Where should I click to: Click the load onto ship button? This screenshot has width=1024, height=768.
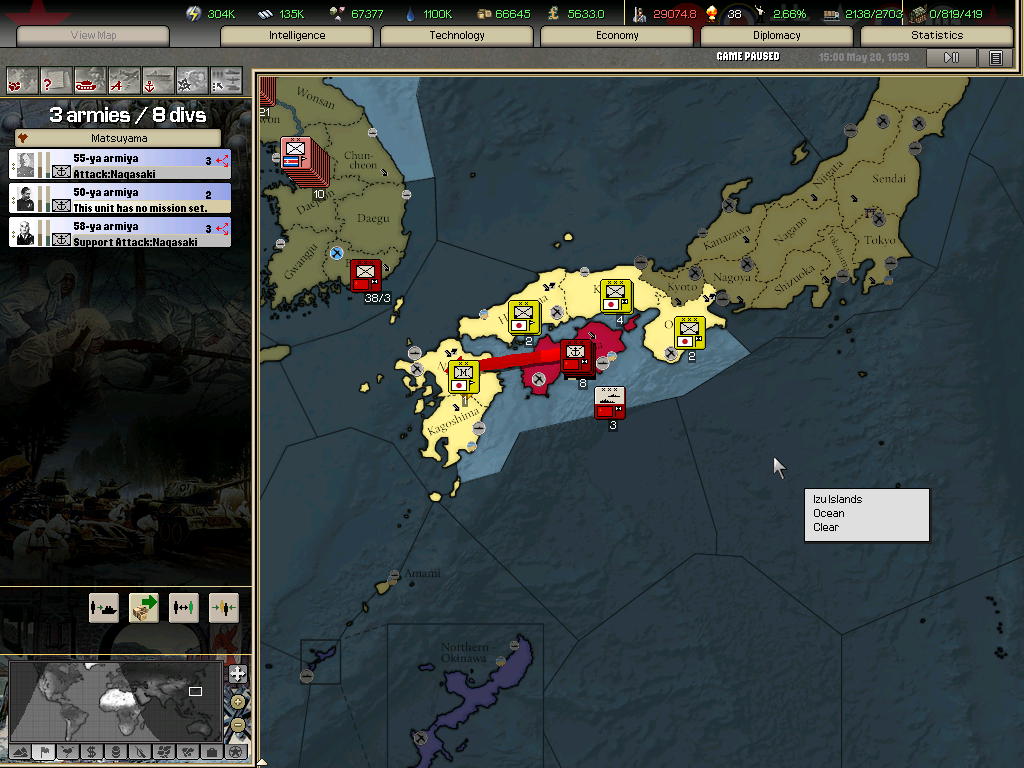click(104, 607)
